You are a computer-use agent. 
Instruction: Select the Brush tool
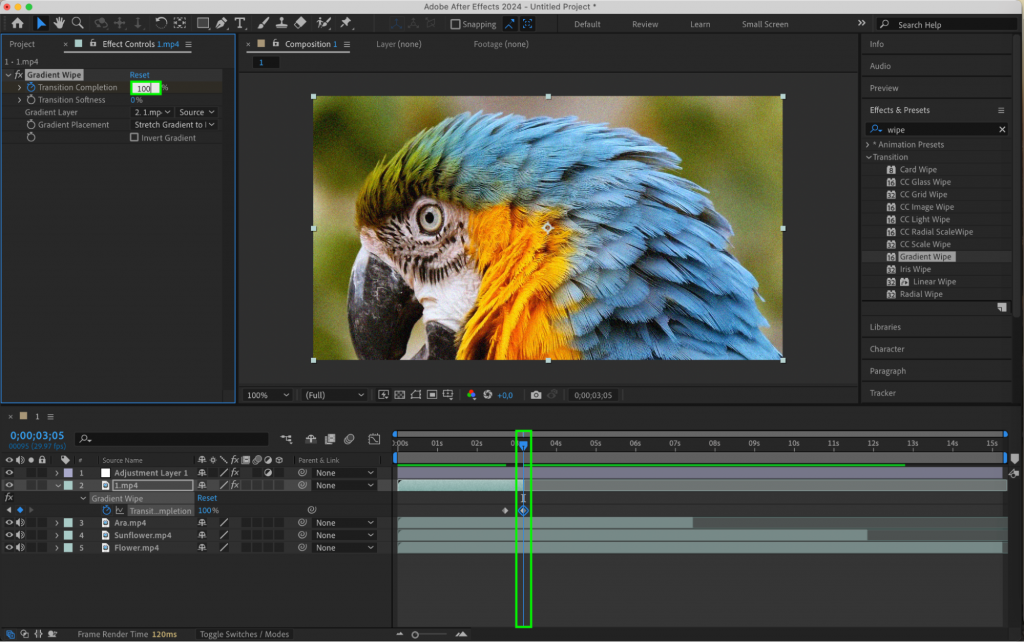pyautogui.click(x=263, y=23)
